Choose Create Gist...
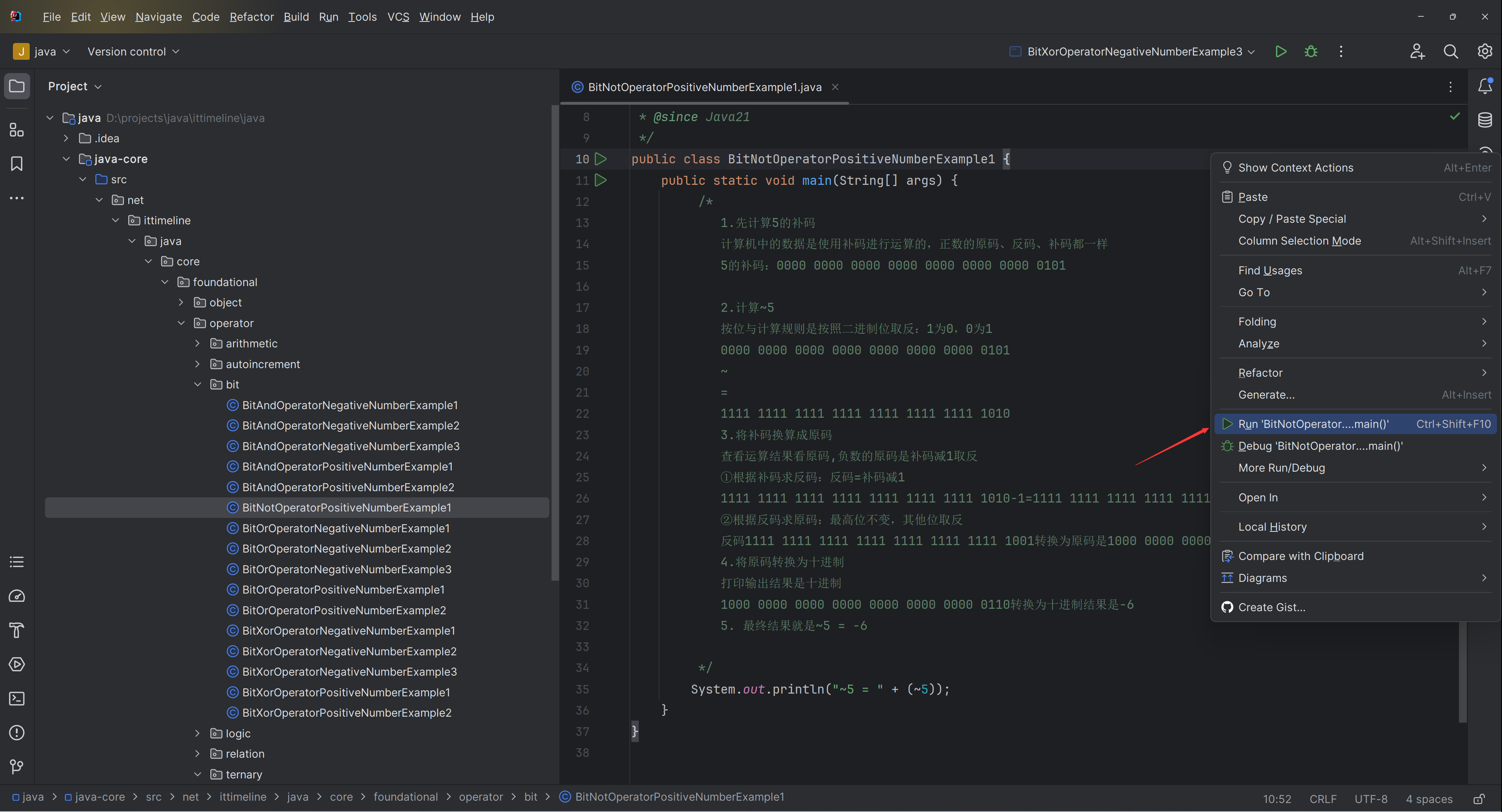Viewport: 1502px width, 812px height. click(x=1356, y=607)
